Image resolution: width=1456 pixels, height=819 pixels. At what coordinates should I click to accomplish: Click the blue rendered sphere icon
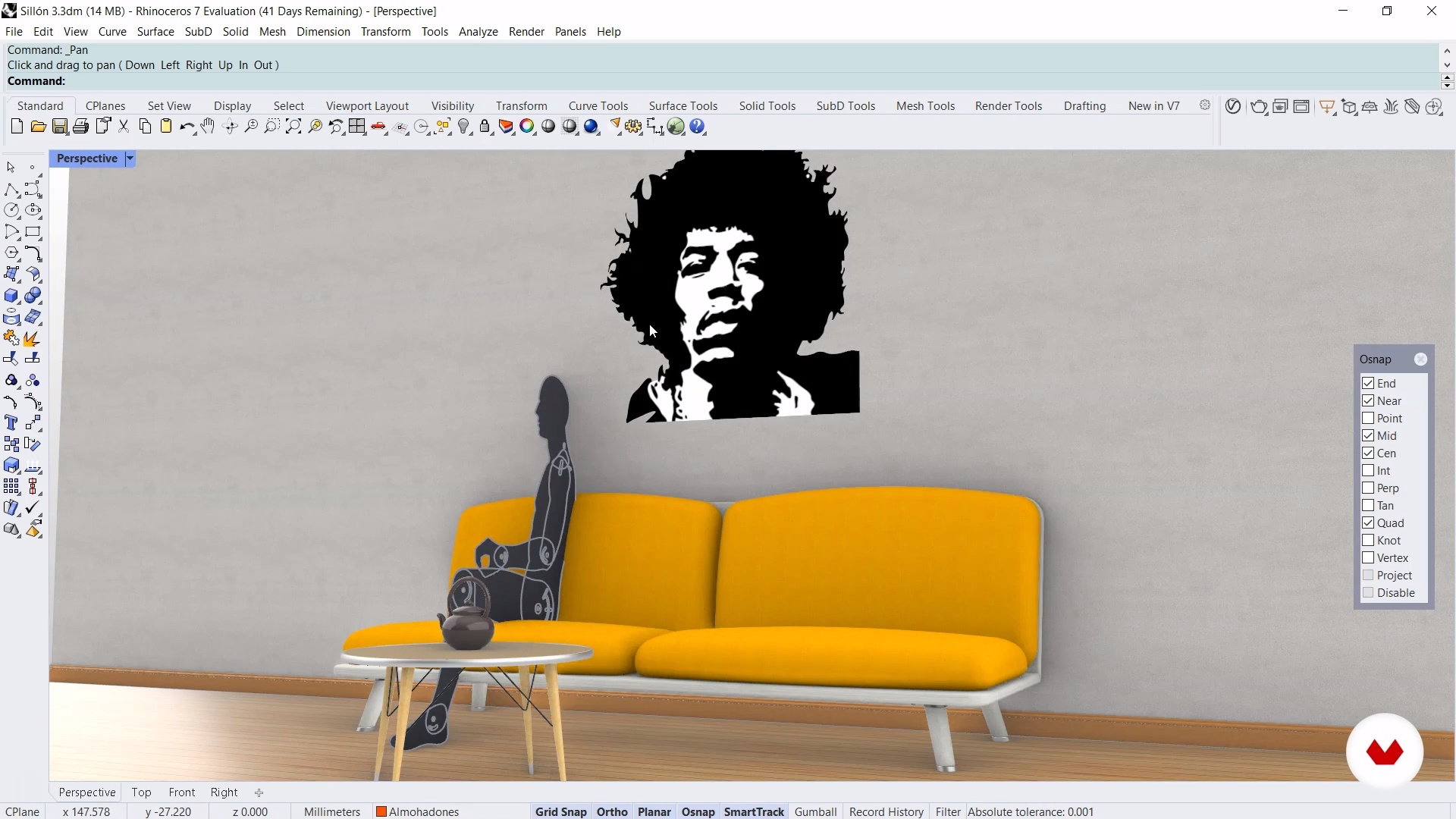[591, 127]
